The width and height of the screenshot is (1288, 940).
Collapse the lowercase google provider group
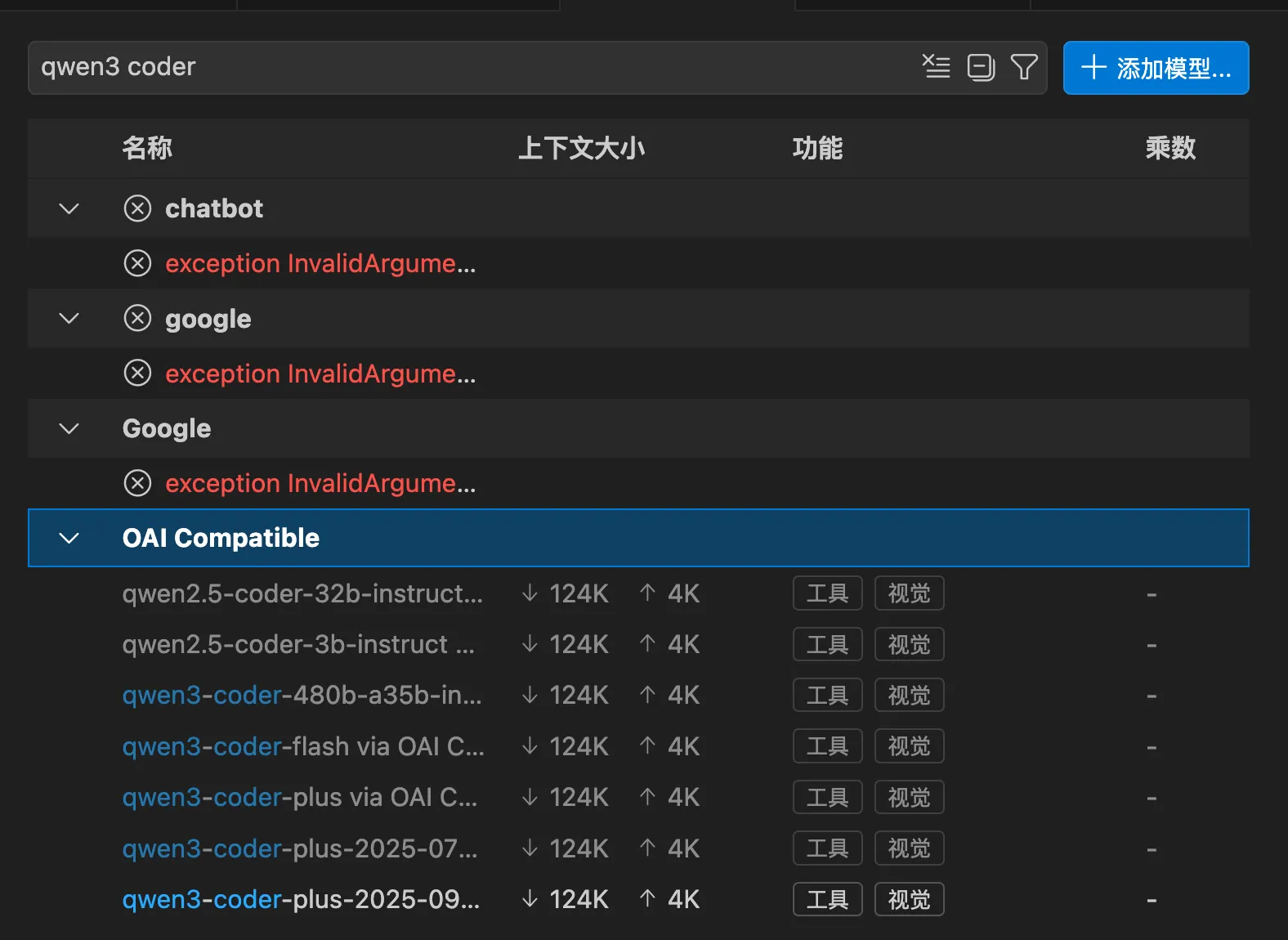coord(69,318)
